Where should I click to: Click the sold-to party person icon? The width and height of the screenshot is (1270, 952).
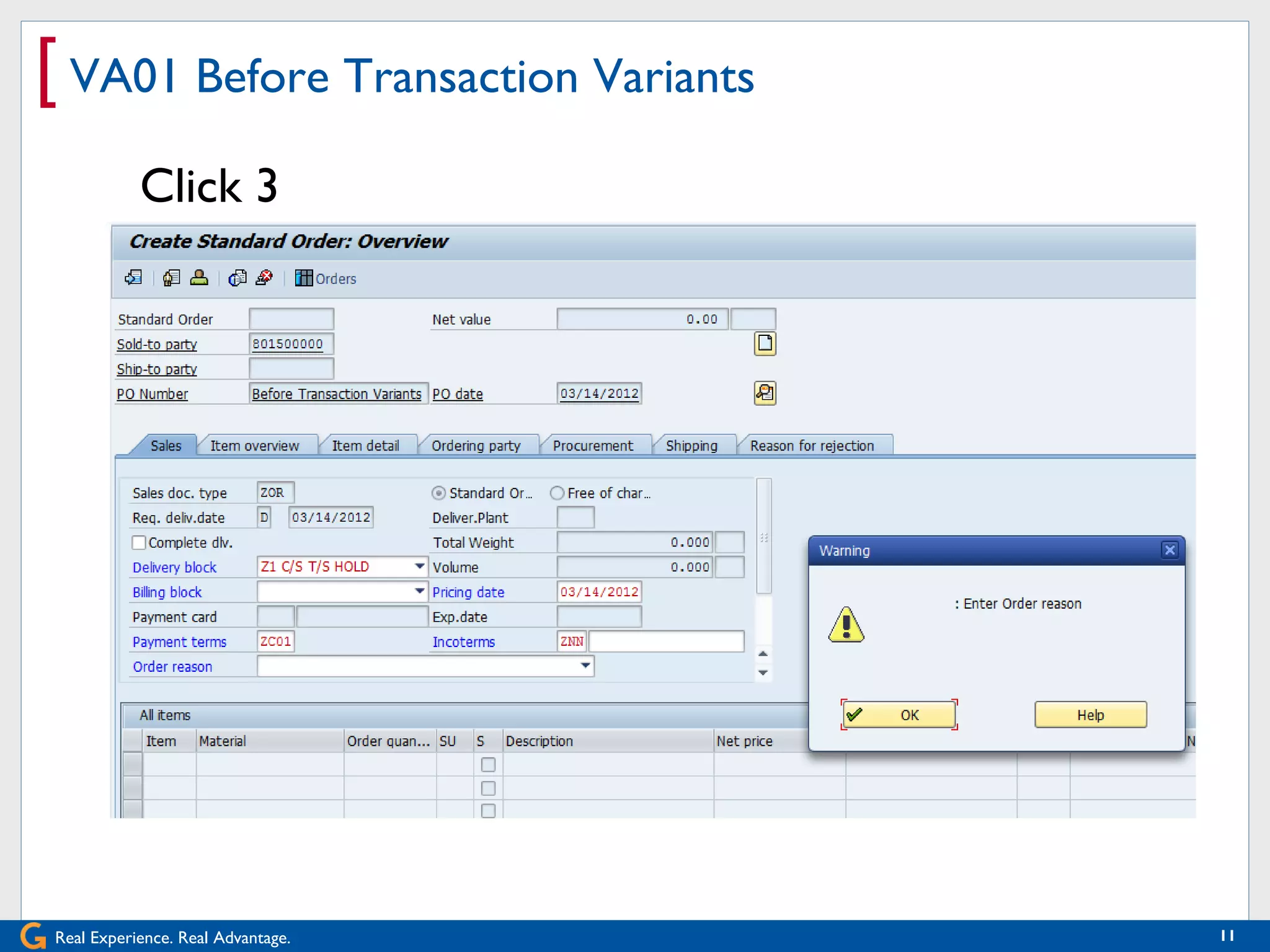tap(199, 278)
